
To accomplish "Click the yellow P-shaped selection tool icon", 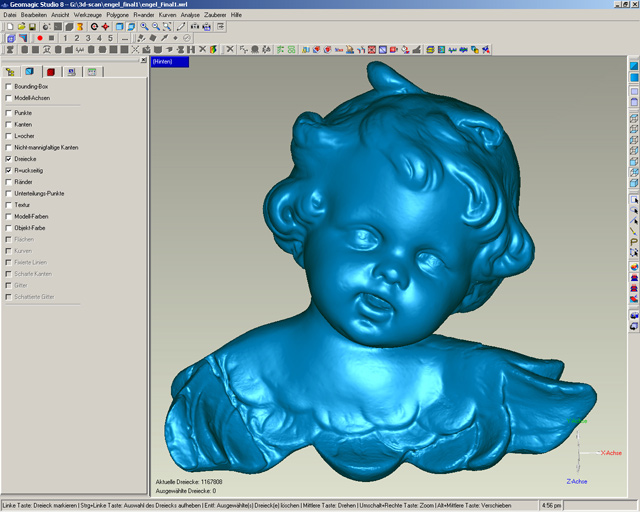I will [634, 242].
